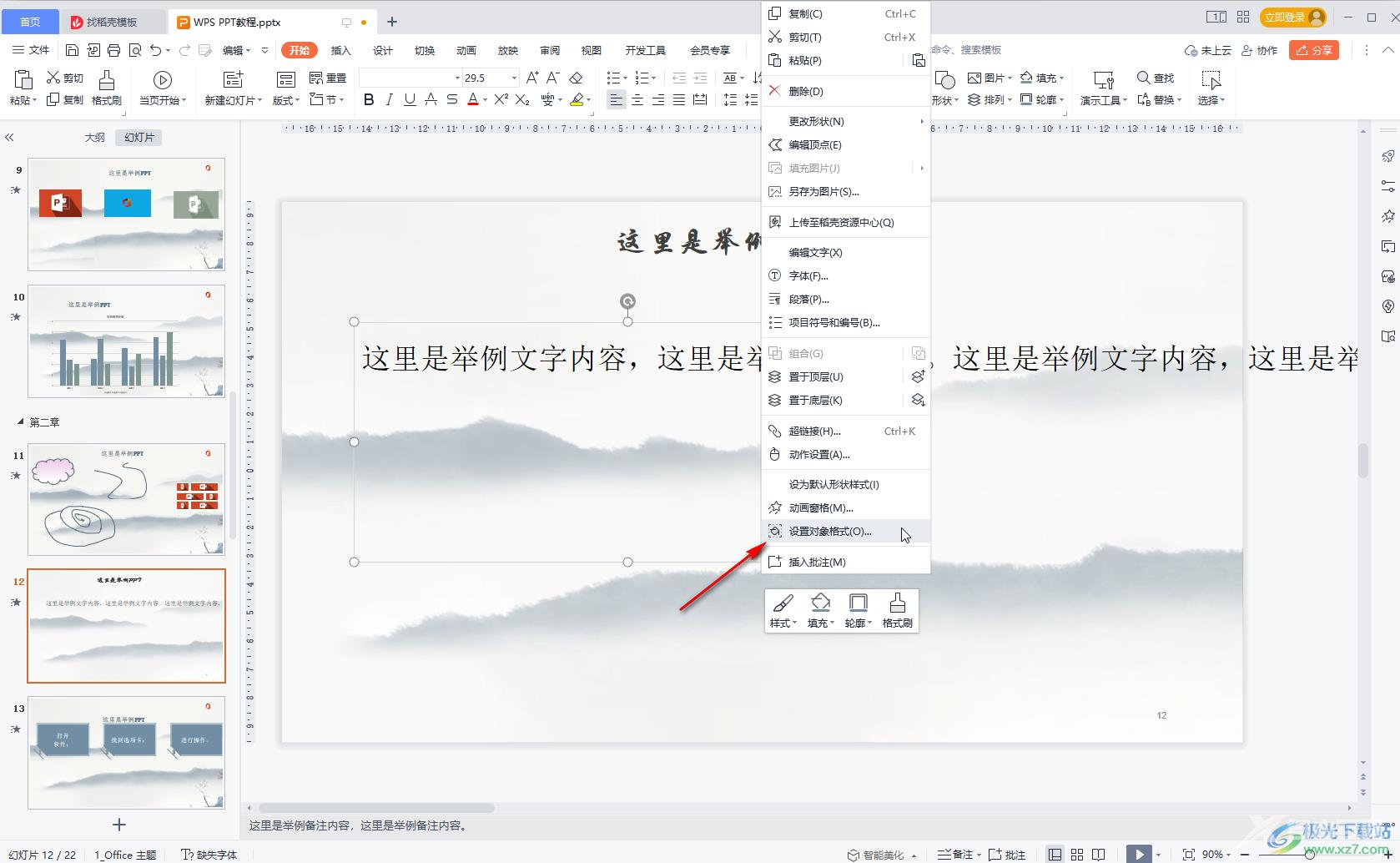Toggle Underline formatting
This screenshot has width=1400, height=863.
coord(410,99)
